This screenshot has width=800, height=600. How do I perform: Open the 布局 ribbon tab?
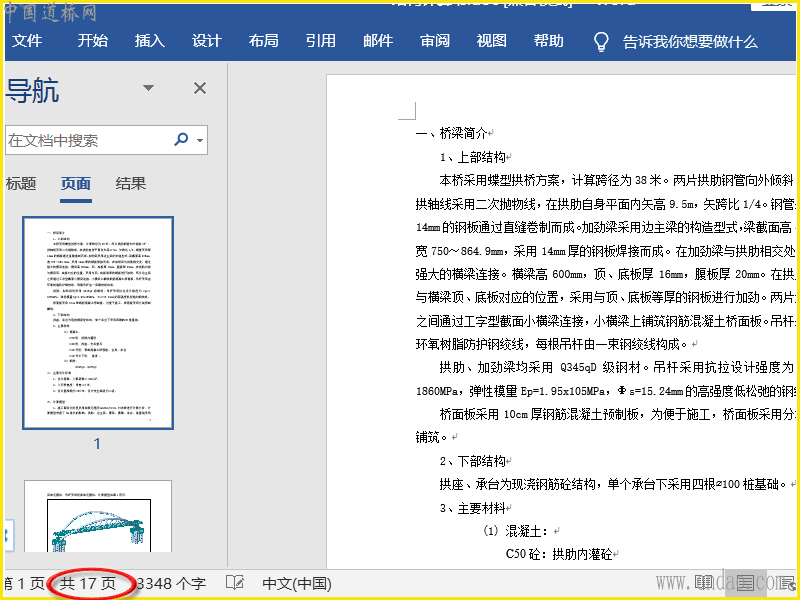point(263,41)
